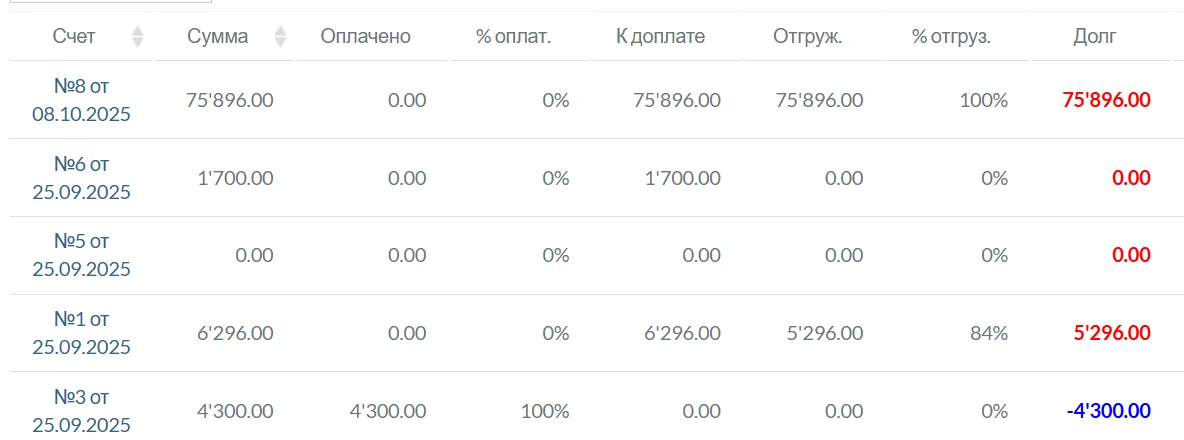Image resolution: width=1184 pixels, height=440 pixels.
Task: Click the red debt value 75'896.00
Action: (1106, 100)
